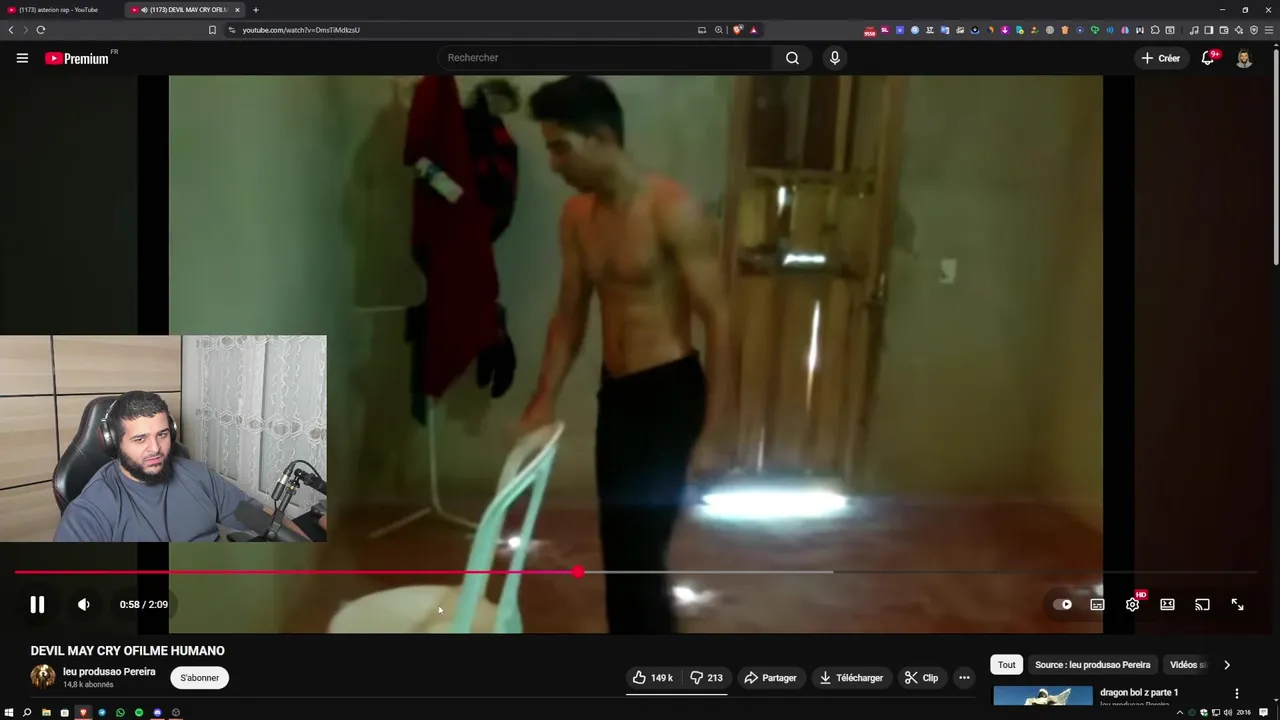Share the video via Partager
Viewport: 1280px width, 720px height.
point(770,678)
